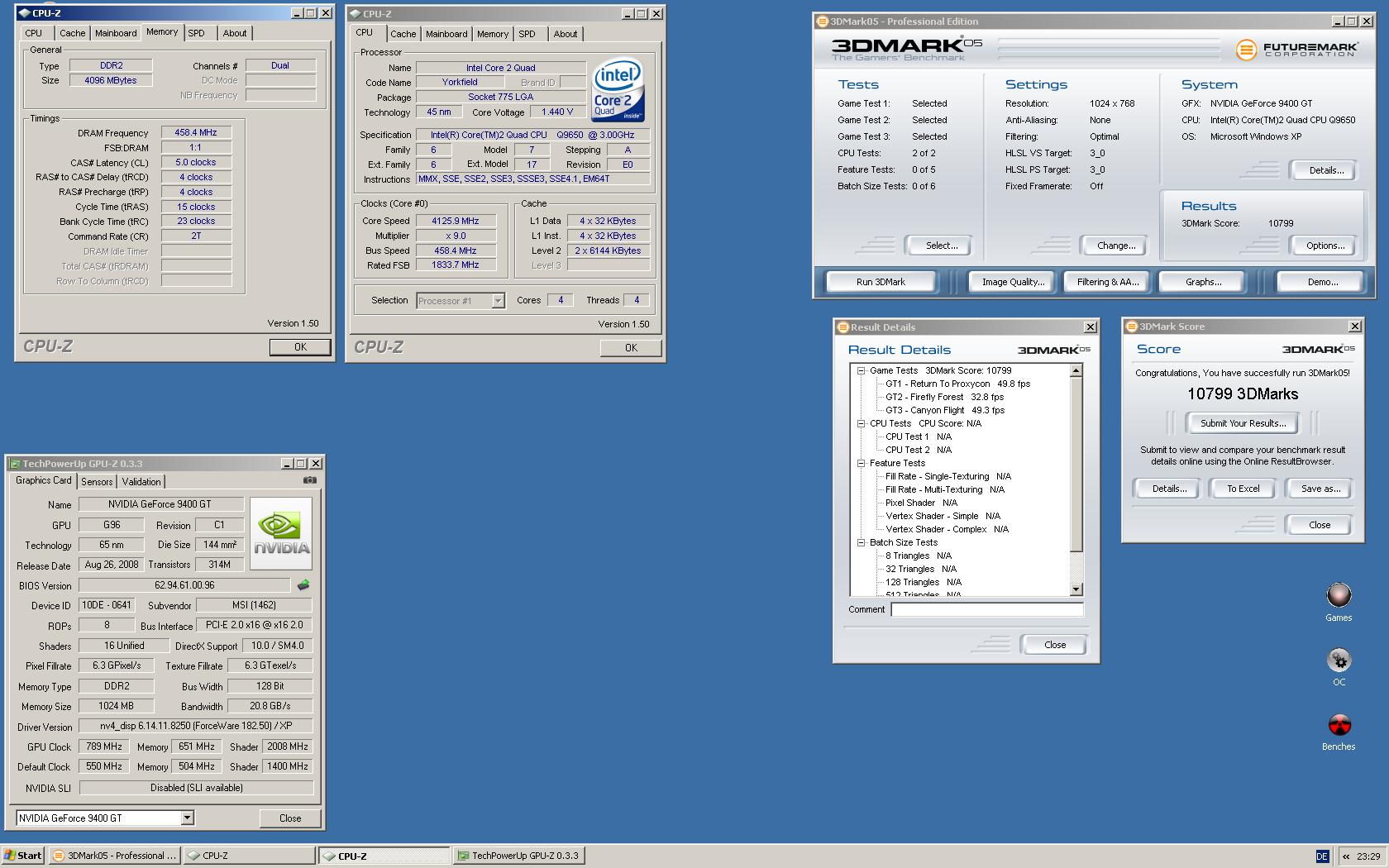
Task: Click the Futuremark Corporation logo
Action: (x=1297, y=50)
